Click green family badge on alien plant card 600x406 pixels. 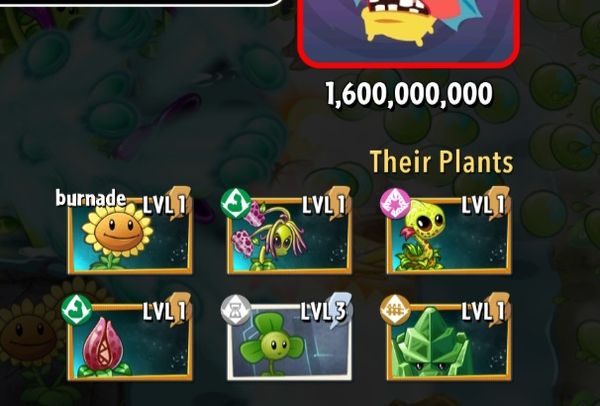pyautogui.click(x=236, y=204)
